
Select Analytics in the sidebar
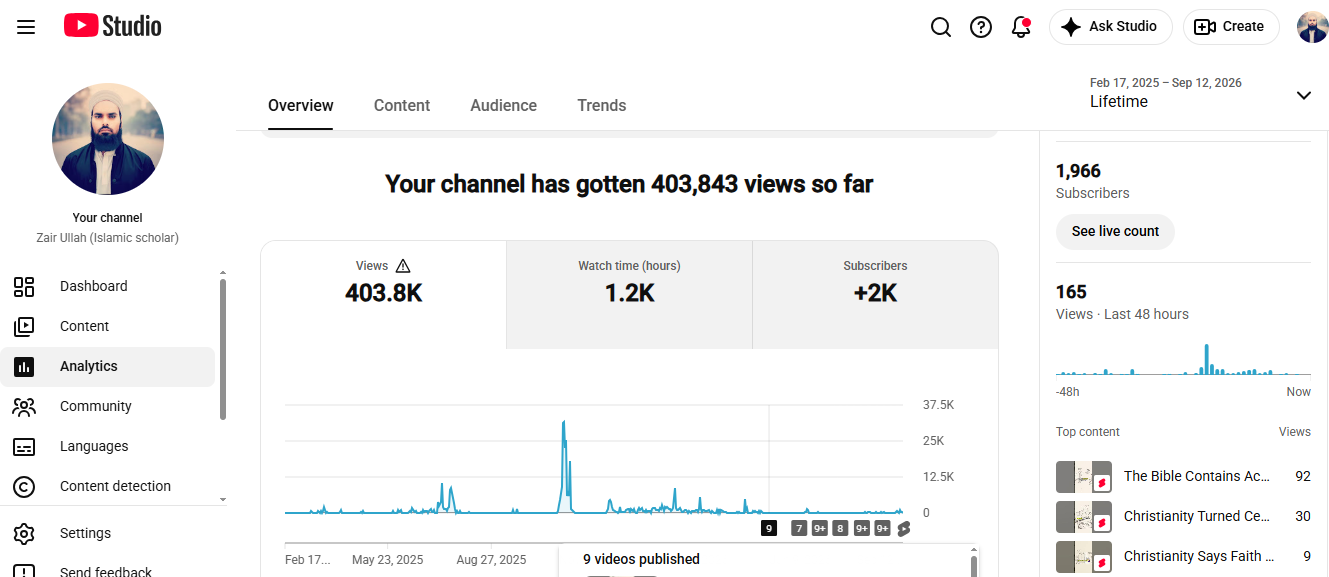point(108,367)
